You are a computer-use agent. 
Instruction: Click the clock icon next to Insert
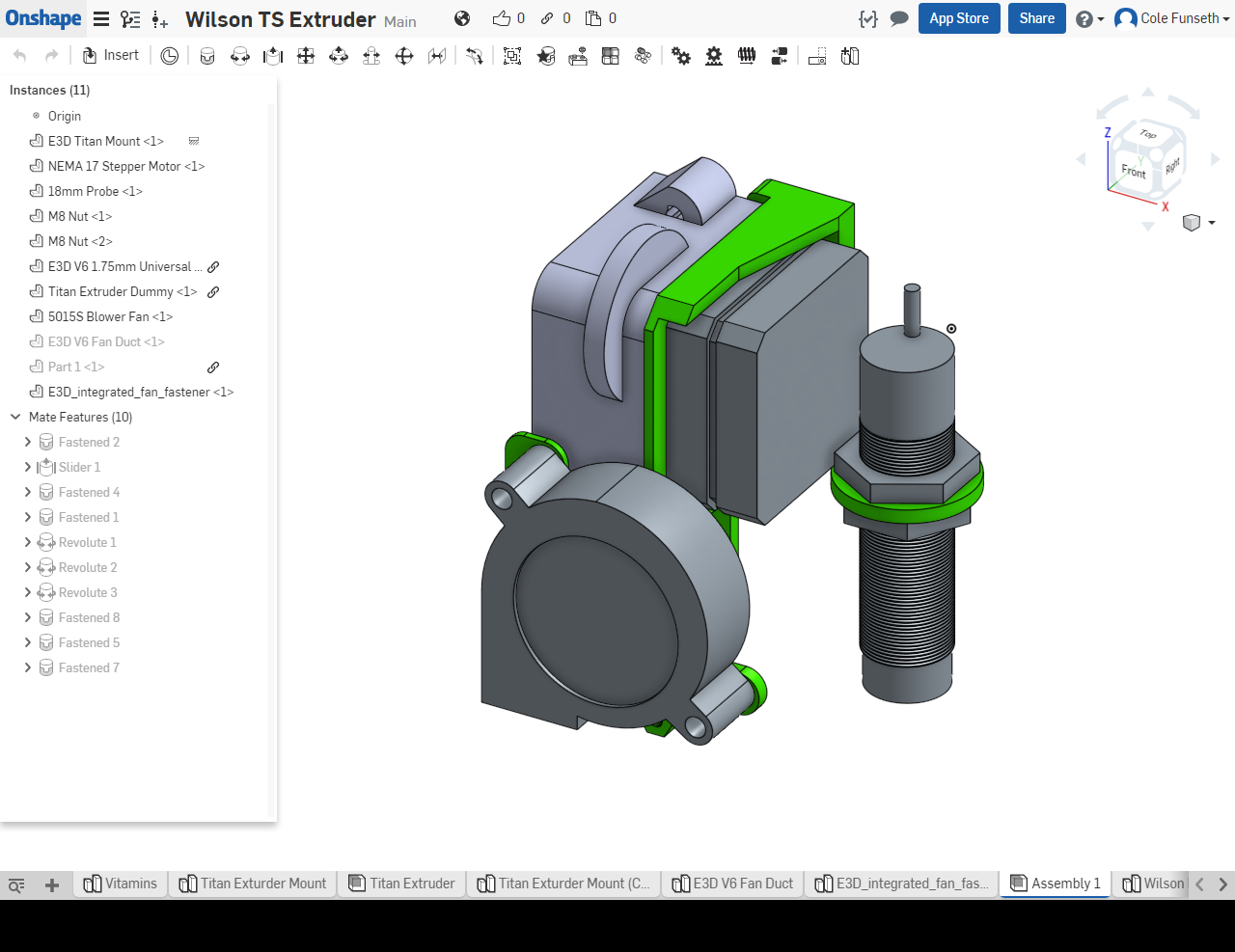click(170, 56)
